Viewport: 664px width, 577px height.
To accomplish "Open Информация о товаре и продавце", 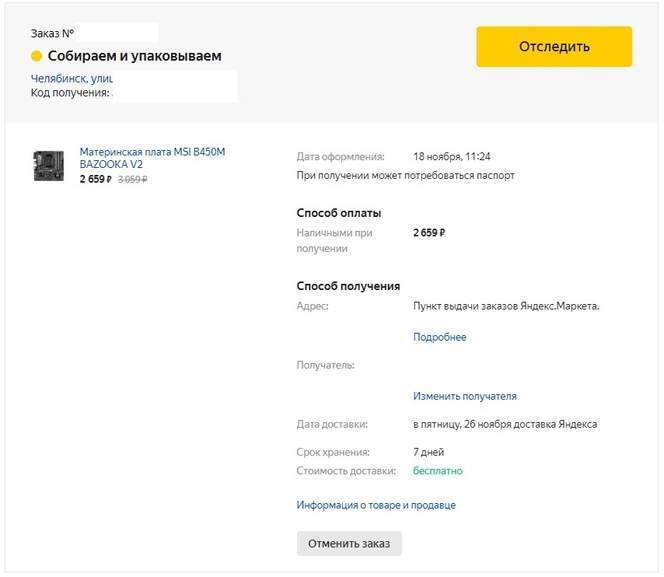I will [x=375, y=505].
